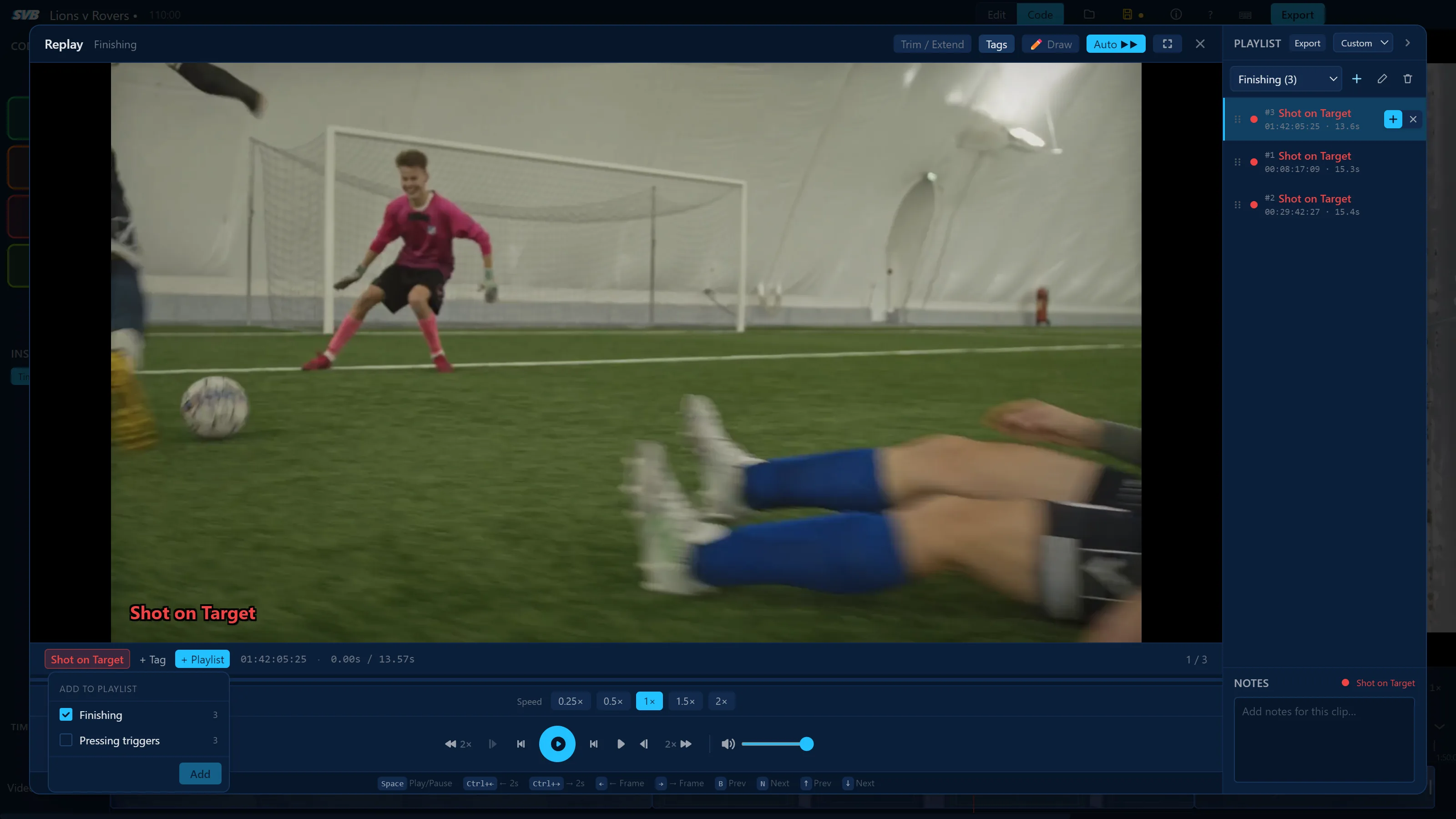Set playback speed to 0.5×

613,702
